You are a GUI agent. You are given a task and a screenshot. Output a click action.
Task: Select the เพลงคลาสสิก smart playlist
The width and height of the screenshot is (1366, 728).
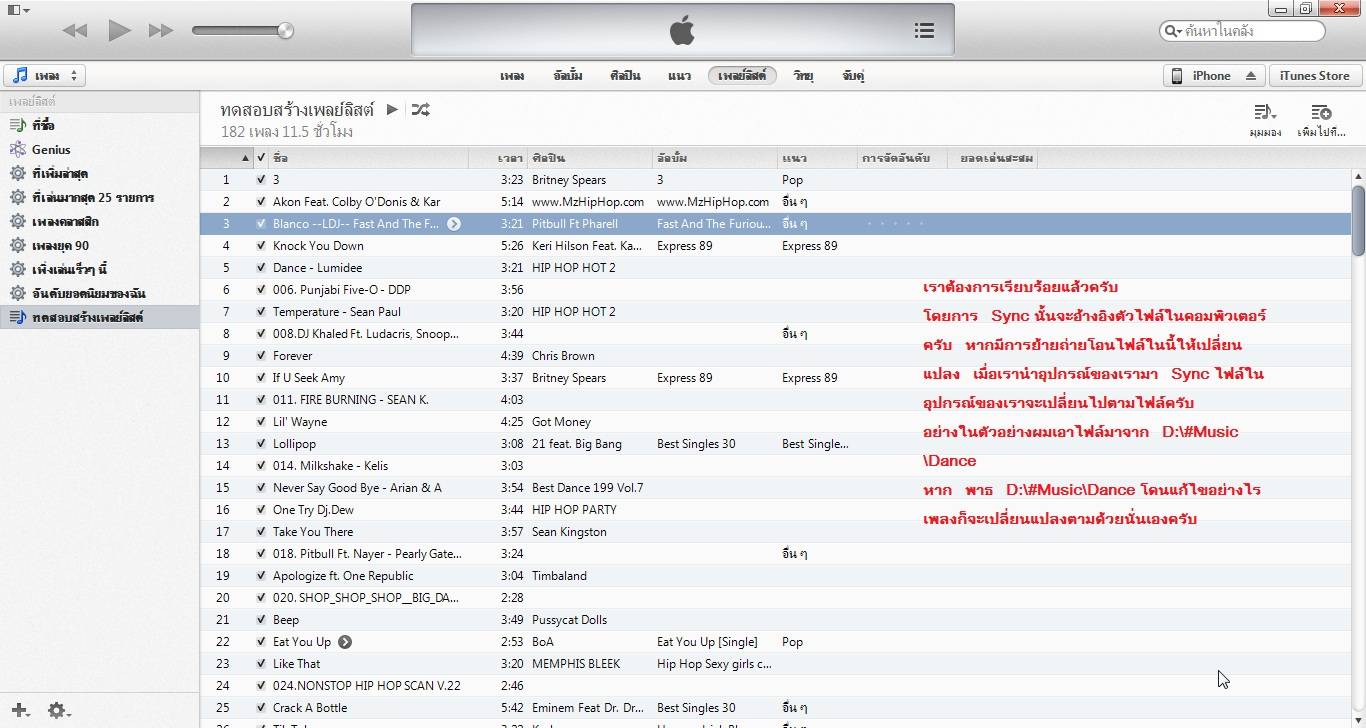[x=100, y=222]
